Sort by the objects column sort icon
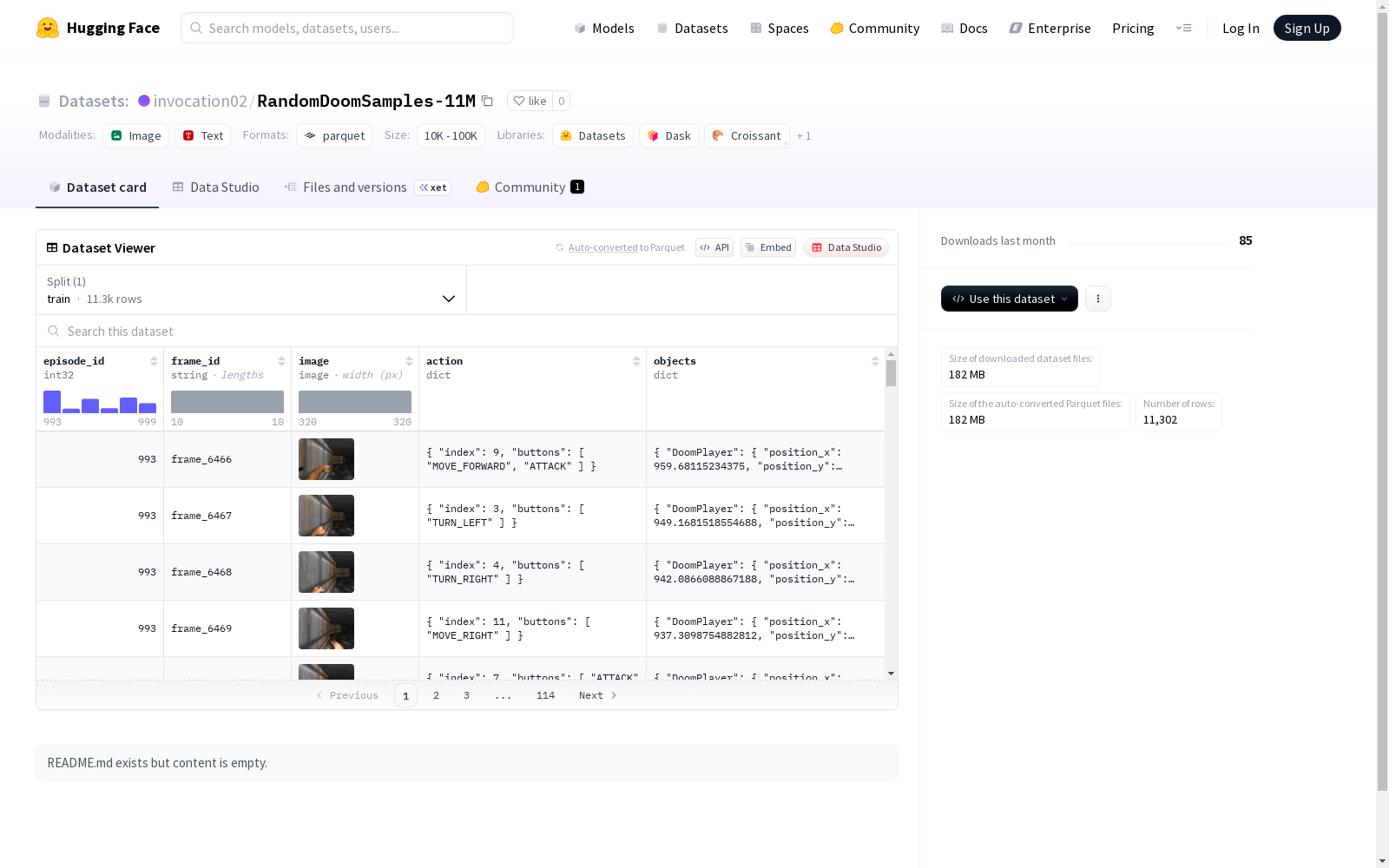Viewport: 1389px width, 868px height. pyautogui.click(x=875, y=361)
